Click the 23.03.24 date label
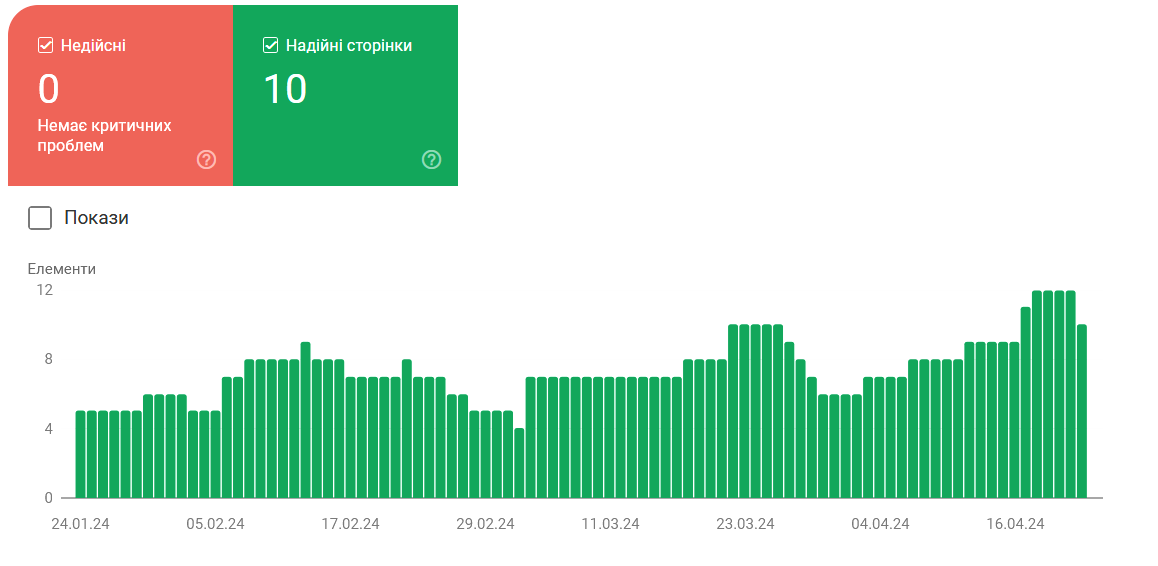Screen dimensions: 1158x566 [x=745, y=524]
